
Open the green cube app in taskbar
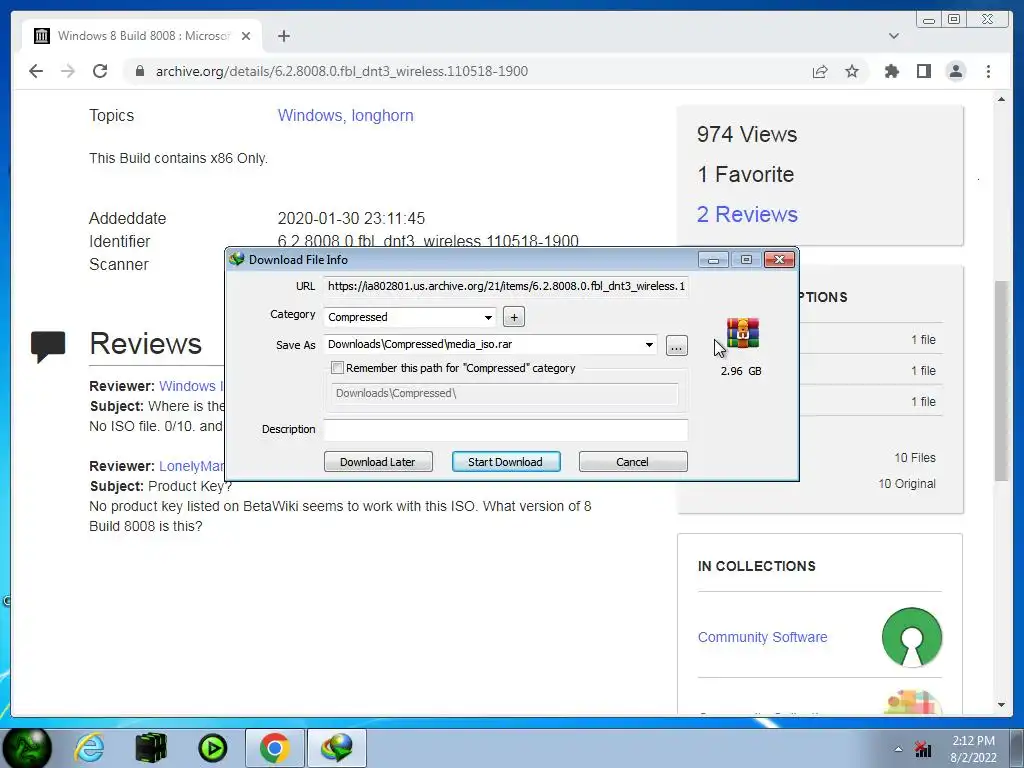click(151, 748)
